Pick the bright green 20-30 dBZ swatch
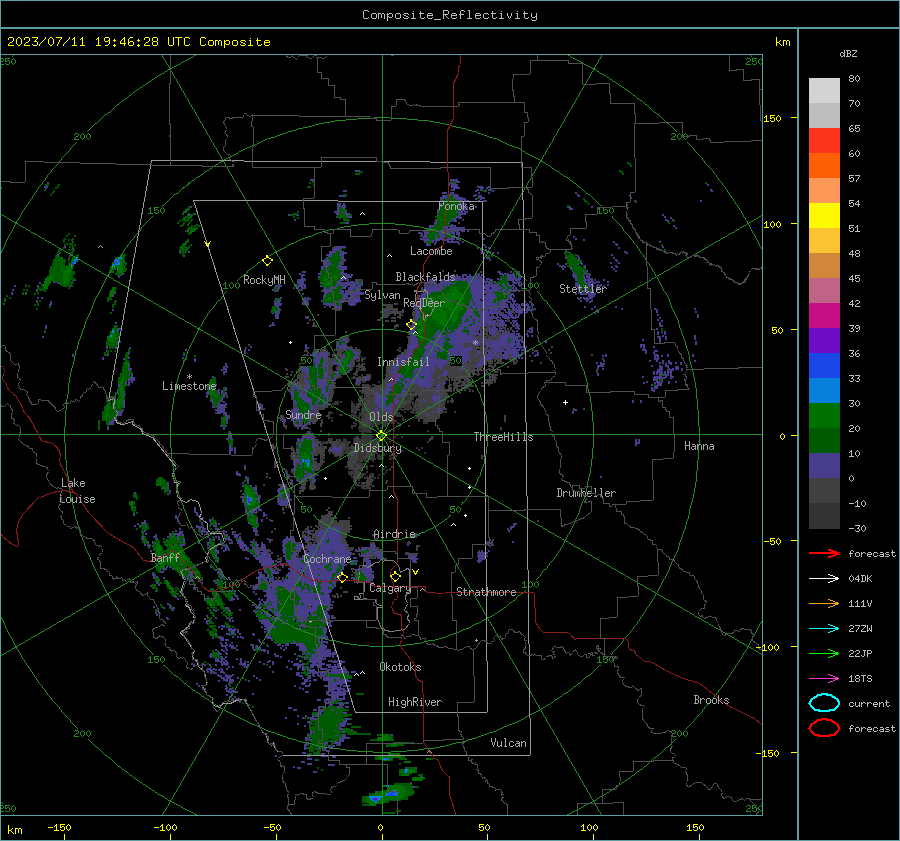This screenshot has width=900, height=841. coord(824,416)
